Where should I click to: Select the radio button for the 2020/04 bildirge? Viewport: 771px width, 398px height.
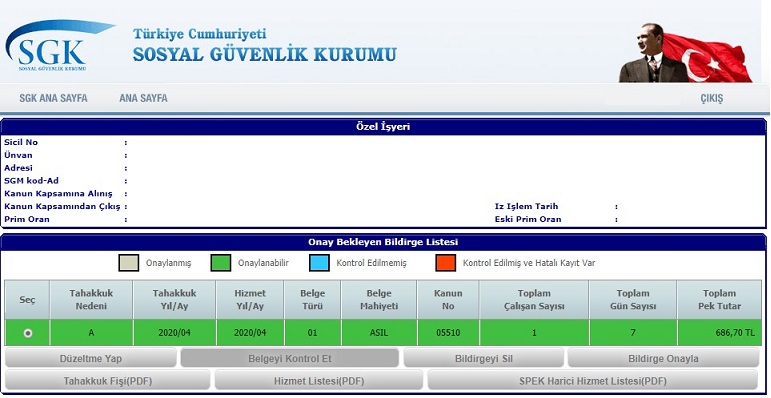pyautogui.click(x=28, y=333)
